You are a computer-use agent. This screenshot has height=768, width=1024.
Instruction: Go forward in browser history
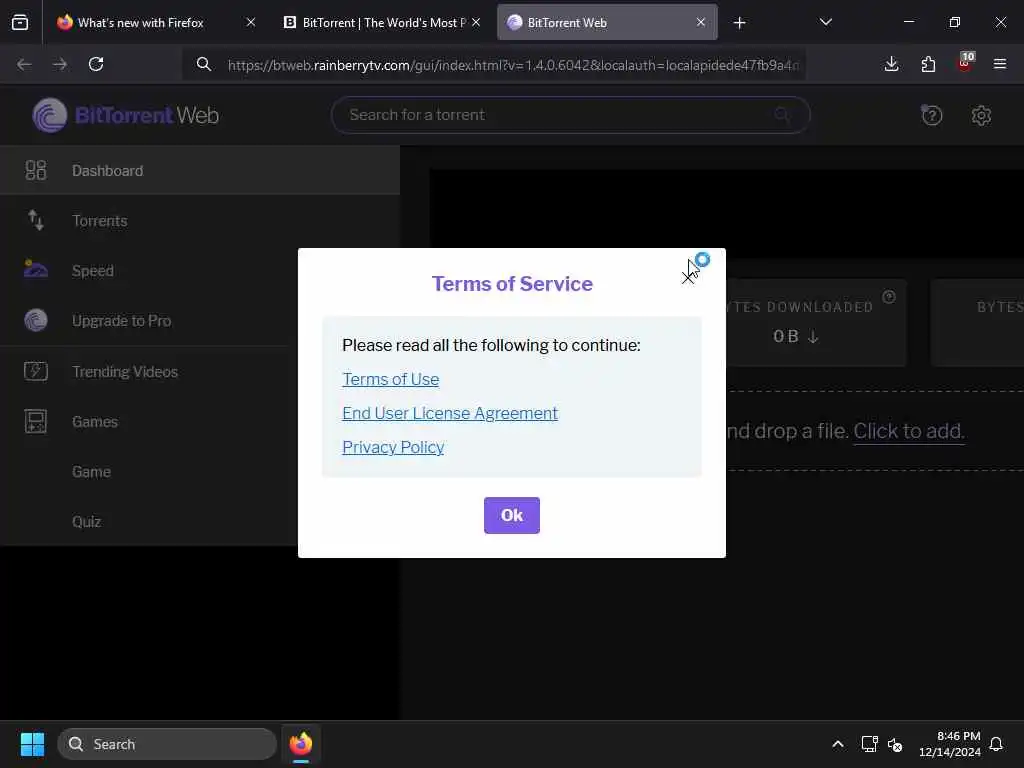point(60,64)
